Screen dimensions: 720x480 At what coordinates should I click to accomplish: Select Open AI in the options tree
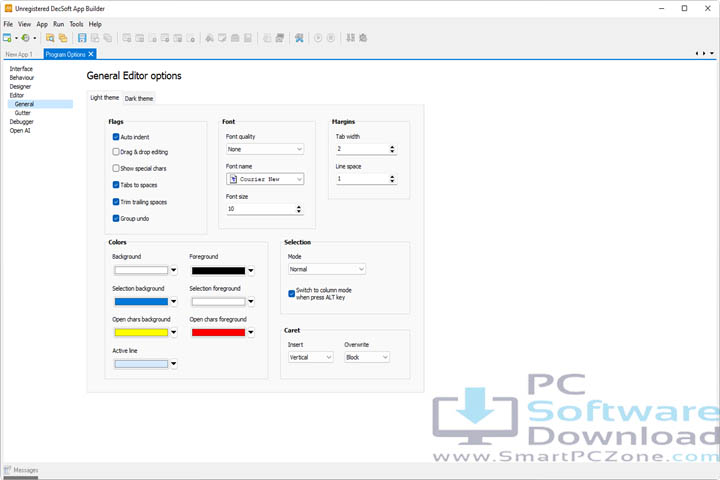(20, 130)
